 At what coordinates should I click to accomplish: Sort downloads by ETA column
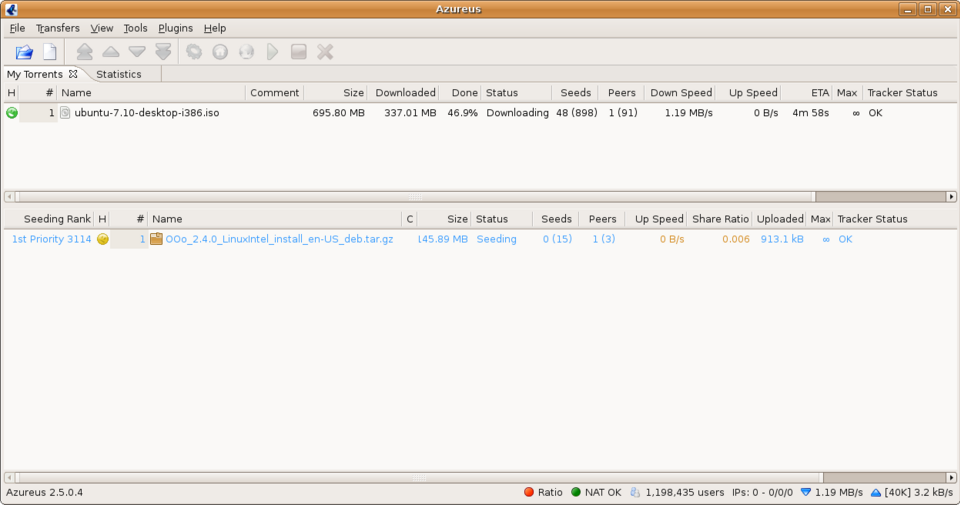click(806, 93)
